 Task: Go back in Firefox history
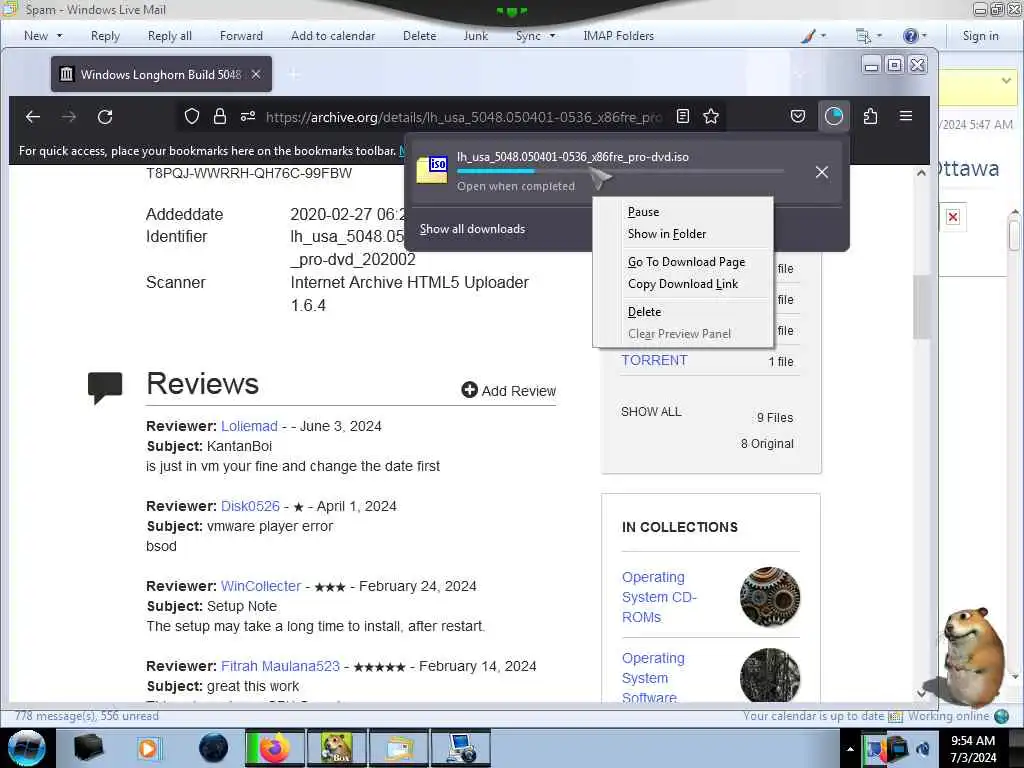click(33, 117)
